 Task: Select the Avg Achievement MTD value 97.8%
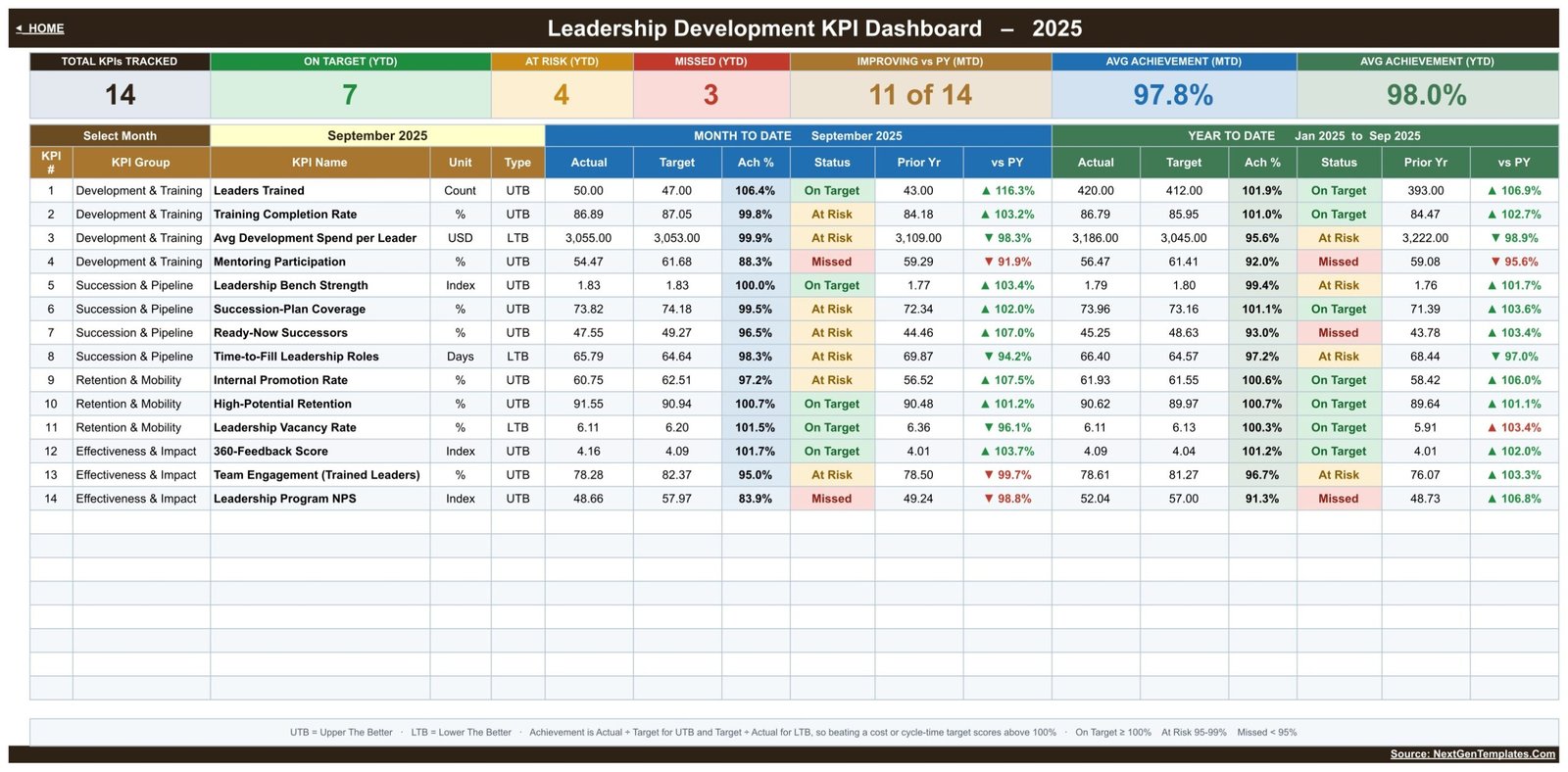pyautogui.click(x=1173, y=95)
